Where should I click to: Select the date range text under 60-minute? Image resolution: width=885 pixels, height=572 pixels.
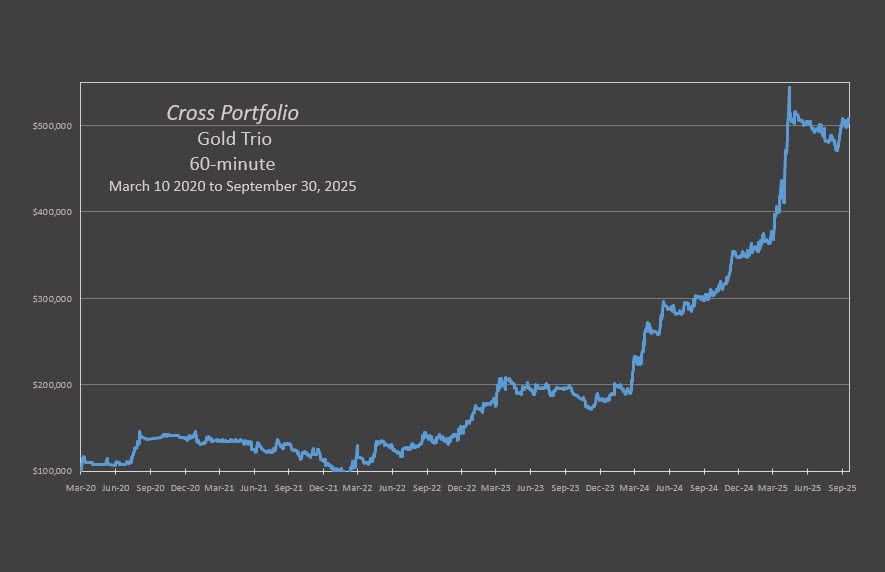point(232,186)
